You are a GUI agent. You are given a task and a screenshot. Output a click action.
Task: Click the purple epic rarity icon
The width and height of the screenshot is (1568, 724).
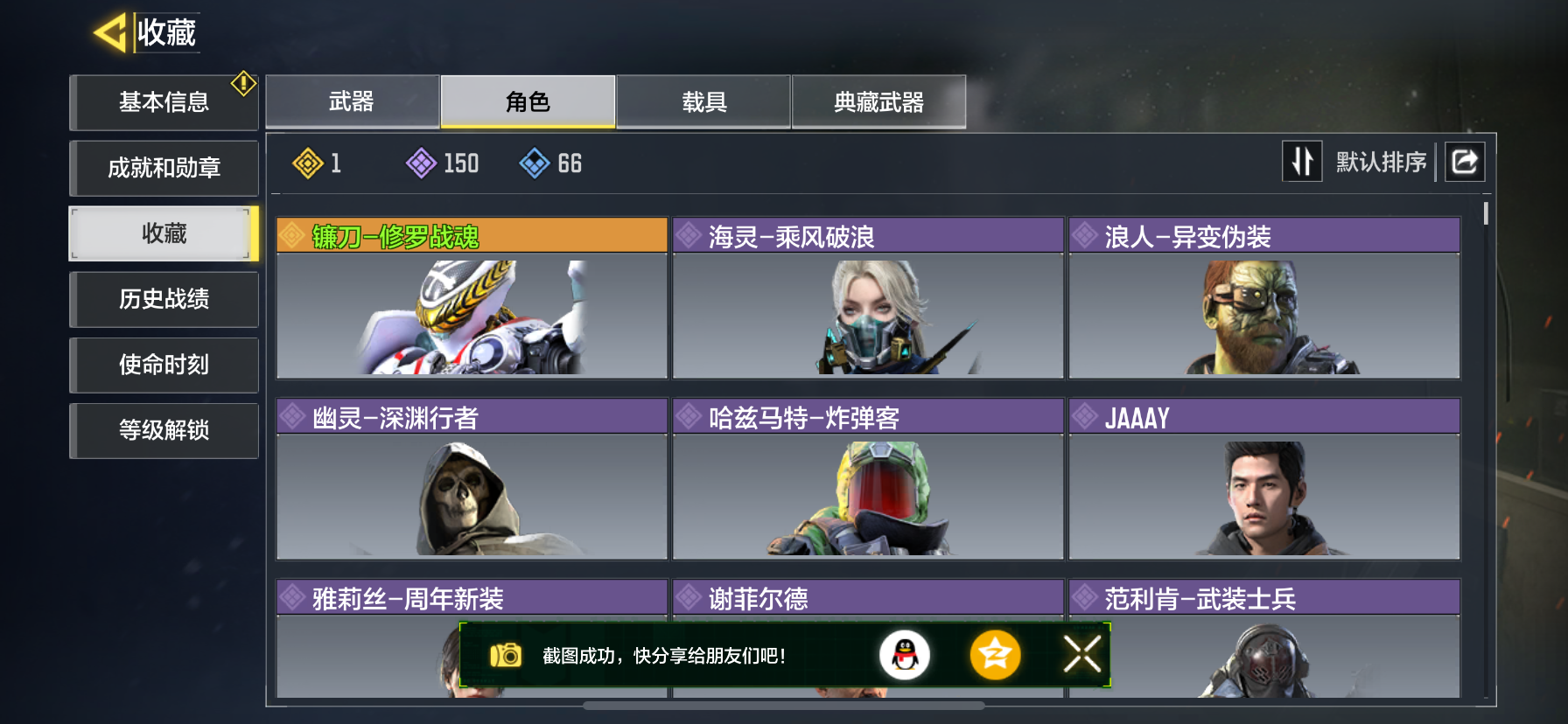click(x=422, y=164)
